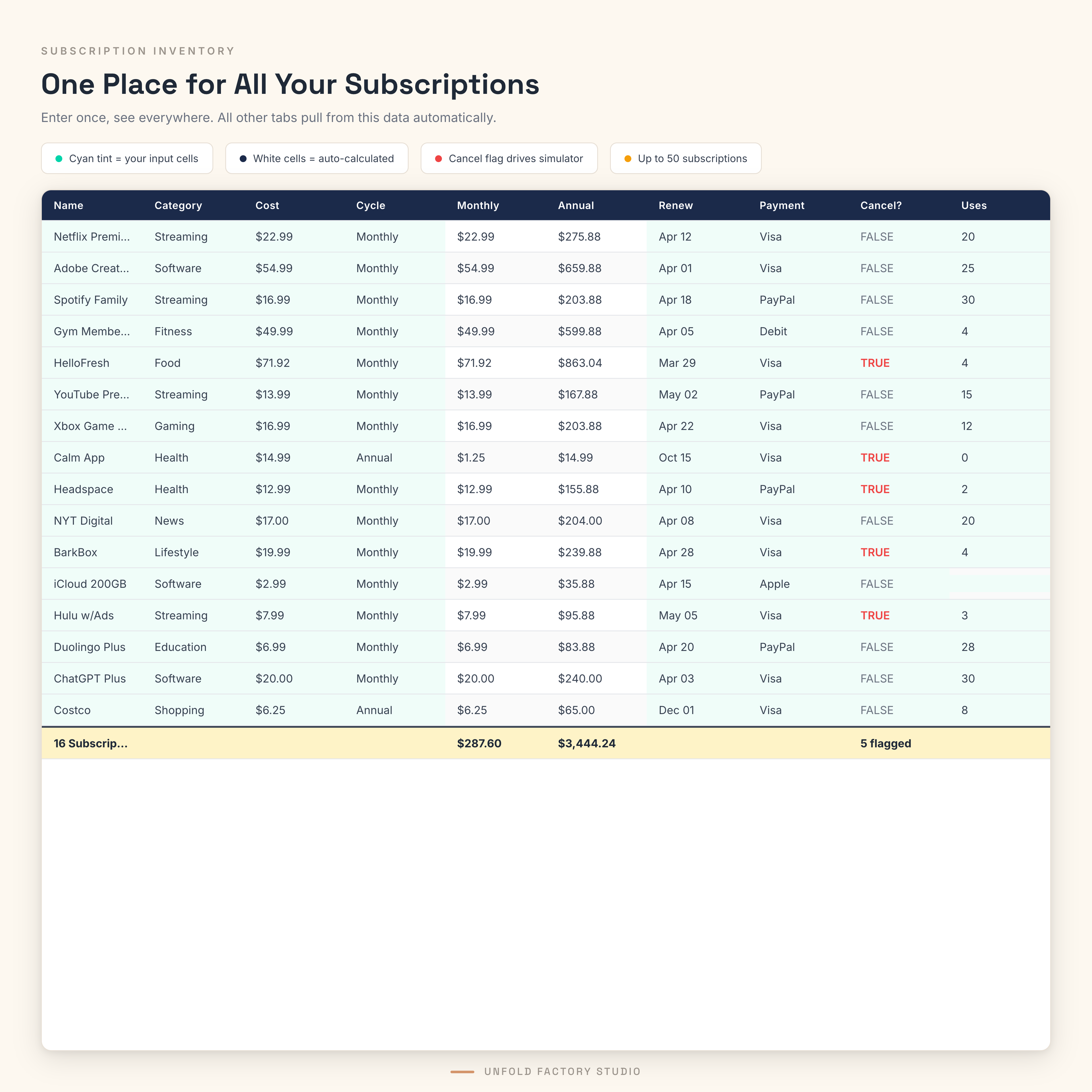Toggle the Calm App Cancel? flag
This screenshot has height=1092, width=1092.
(874, 458)
